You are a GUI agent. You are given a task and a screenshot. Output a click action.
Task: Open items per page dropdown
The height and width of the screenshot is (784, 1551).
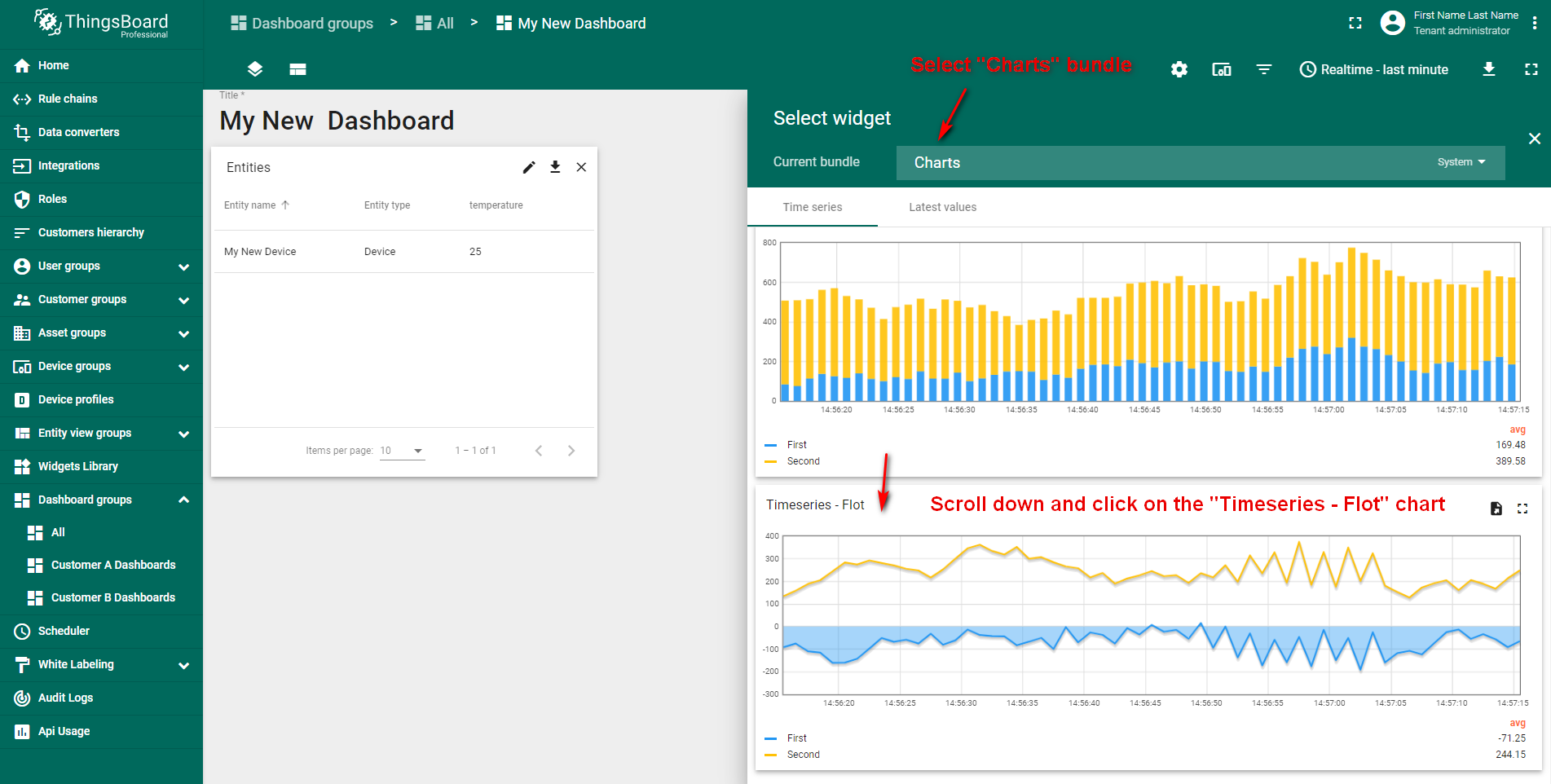click(x=403, y=451)
